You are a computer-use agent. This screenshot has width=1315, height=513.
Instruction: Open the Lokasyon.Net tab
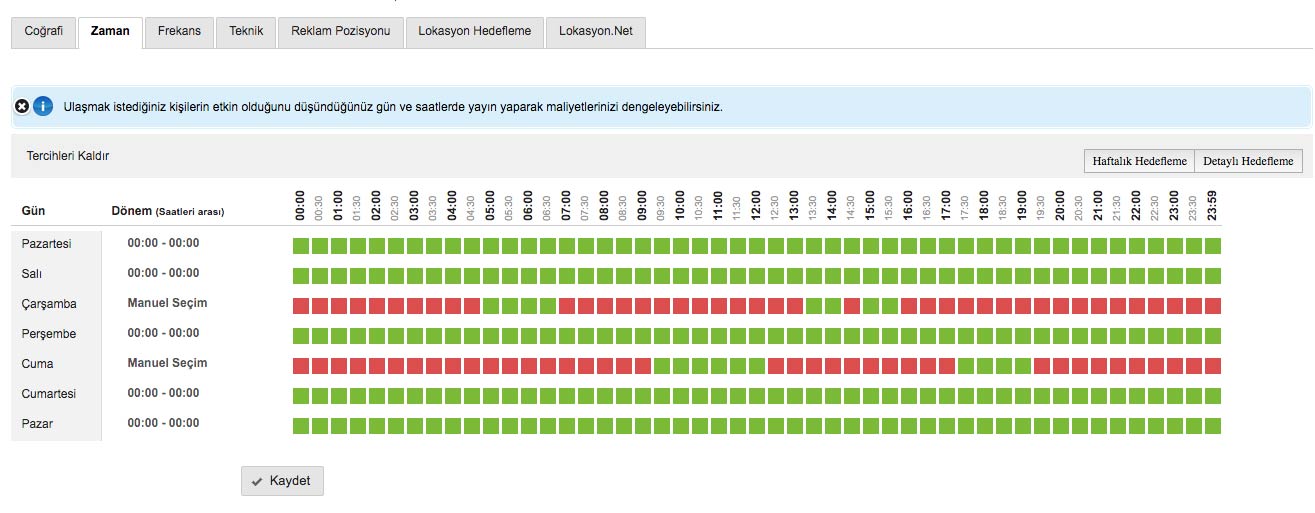(x=596, y=31)
